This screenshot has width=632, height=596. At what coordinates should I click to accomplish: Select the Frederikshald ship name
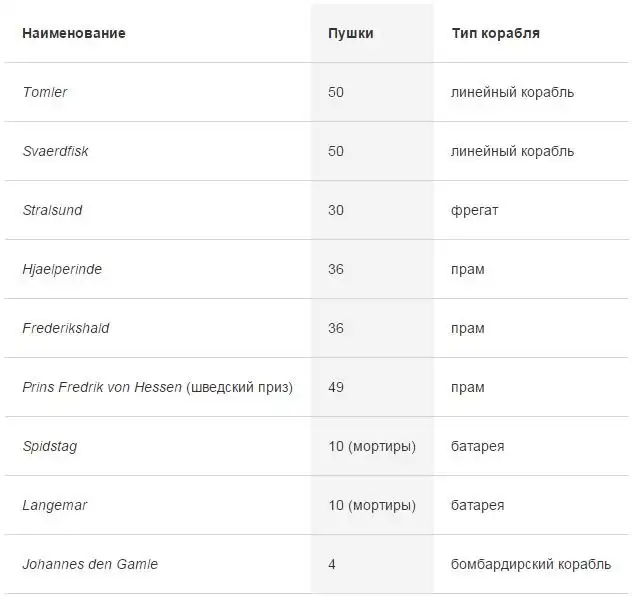(64, 328)
